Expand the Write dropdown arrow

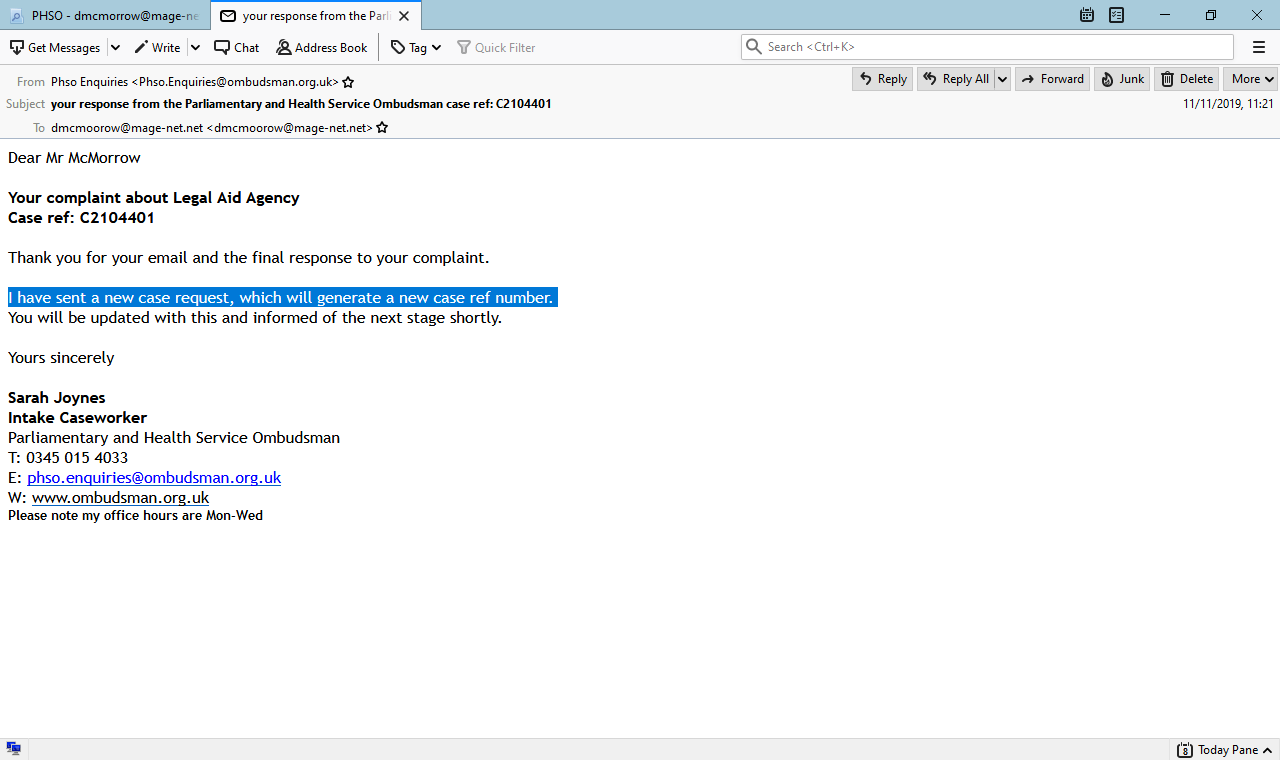pos(195,47)
